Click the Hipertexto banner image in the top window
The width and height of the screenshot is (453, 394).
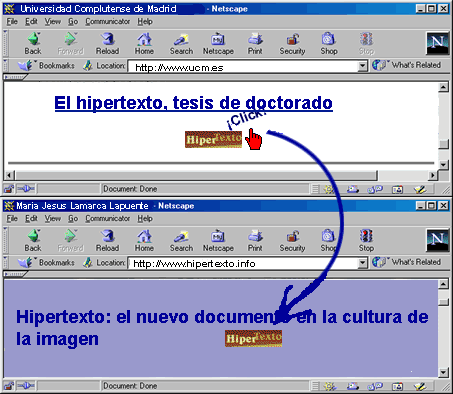213,139
